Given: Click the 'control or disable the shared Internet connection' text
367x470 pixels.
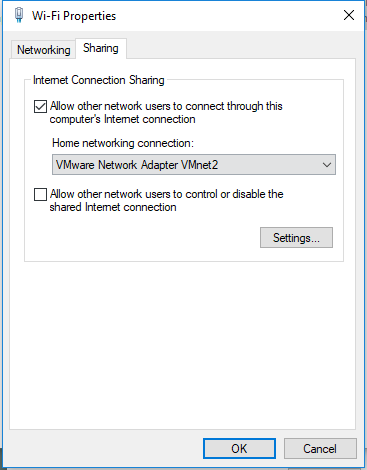Looking at the screenshot, I should tap(166, 201).
